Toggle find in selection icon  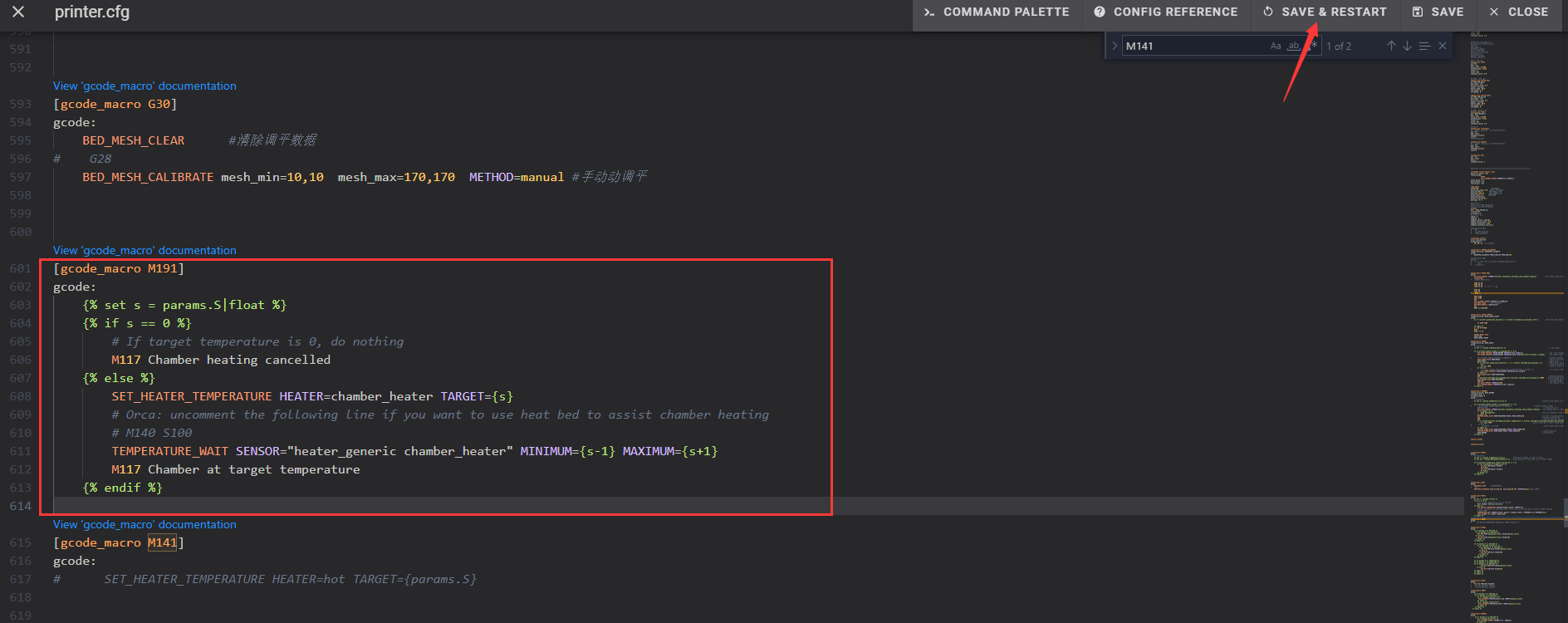1424,47
